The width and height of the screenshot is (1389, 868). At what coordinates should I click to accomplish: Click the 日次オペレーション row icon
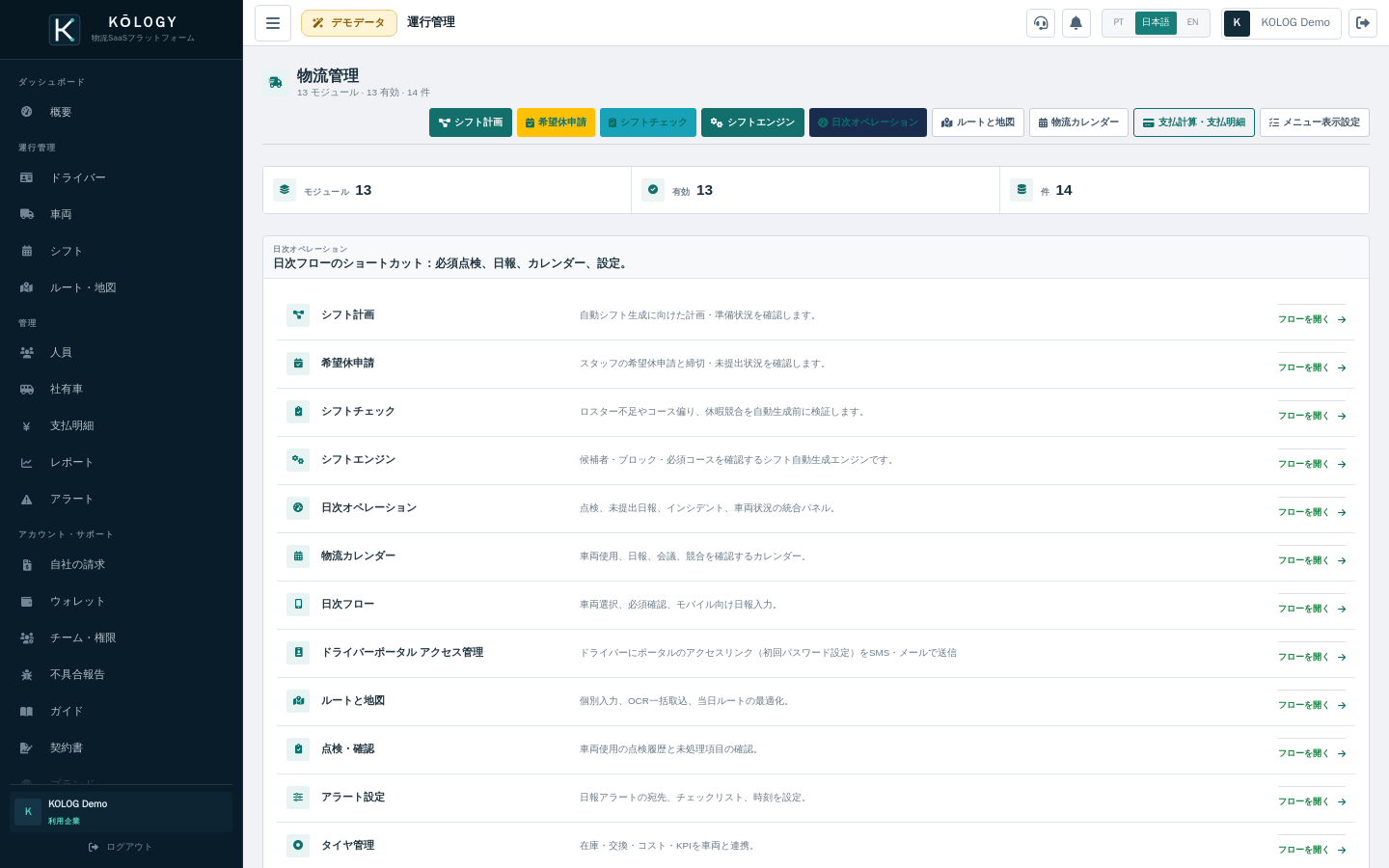coord(298,508)
